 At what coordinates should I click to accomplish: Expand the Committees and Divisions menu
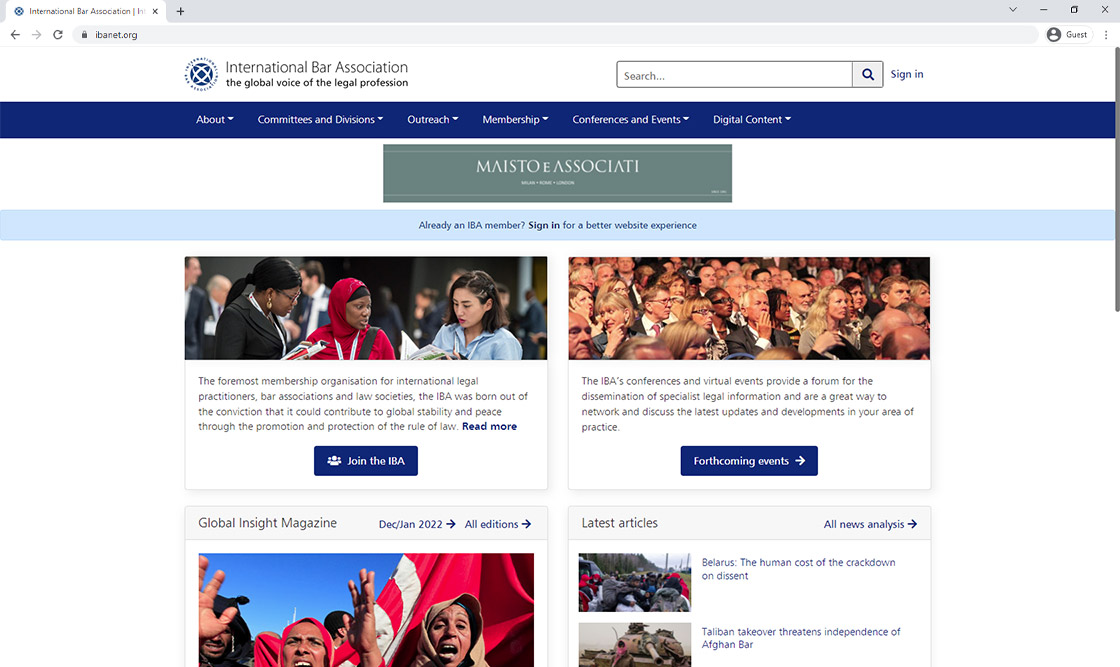pyautogui.click(x=320, y=119)
